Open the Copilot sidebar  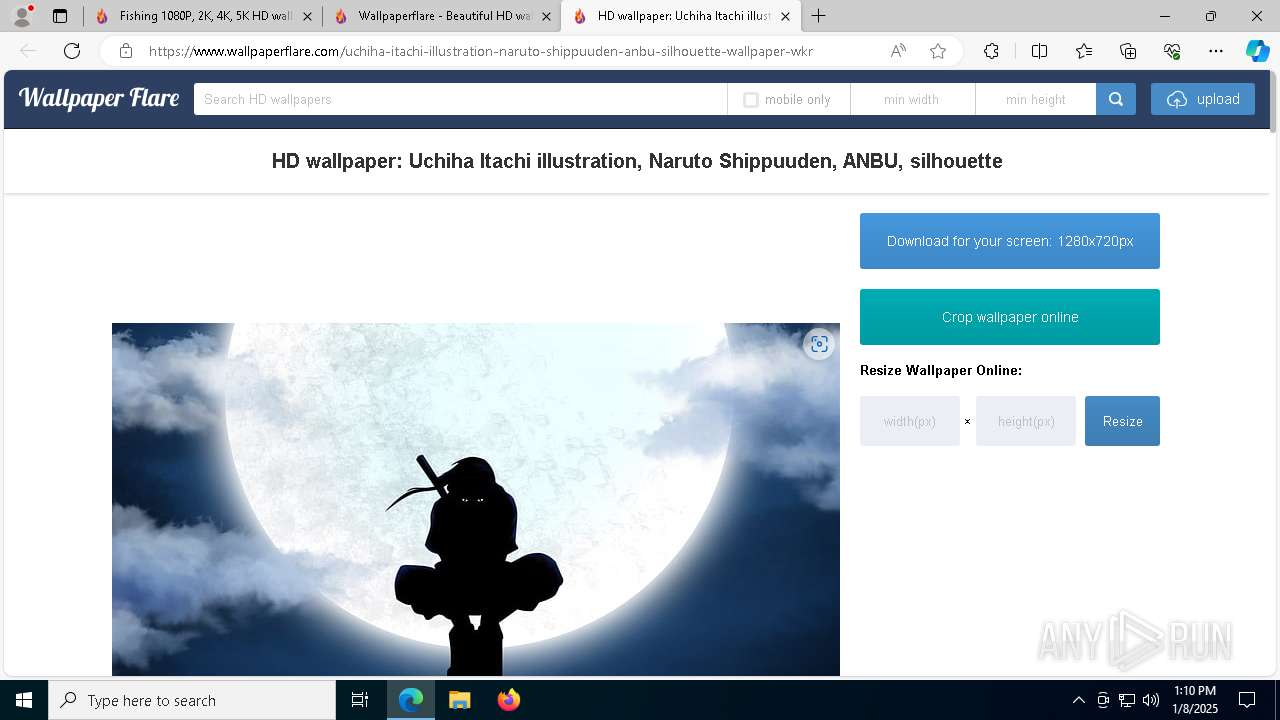(1257, 51)
